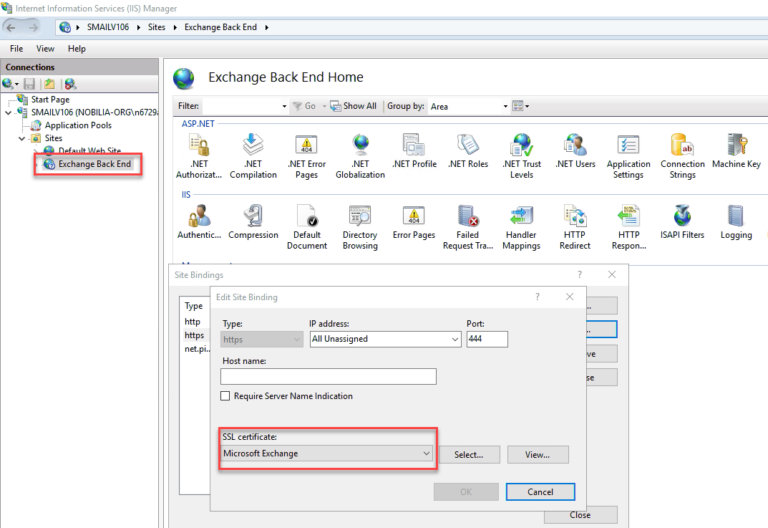Click the Save icon in Connections toolbar

29,84
